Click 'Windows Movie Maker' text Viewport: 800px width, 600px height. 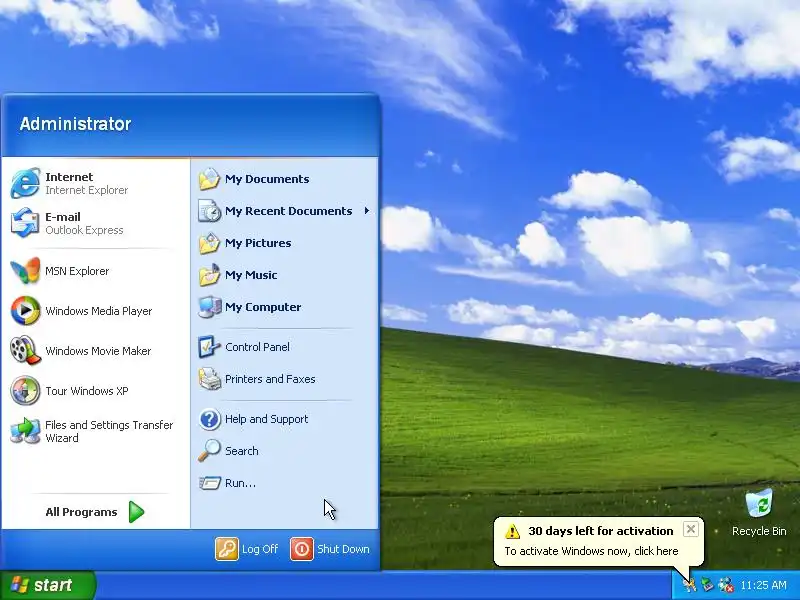[x=98, y=351]
